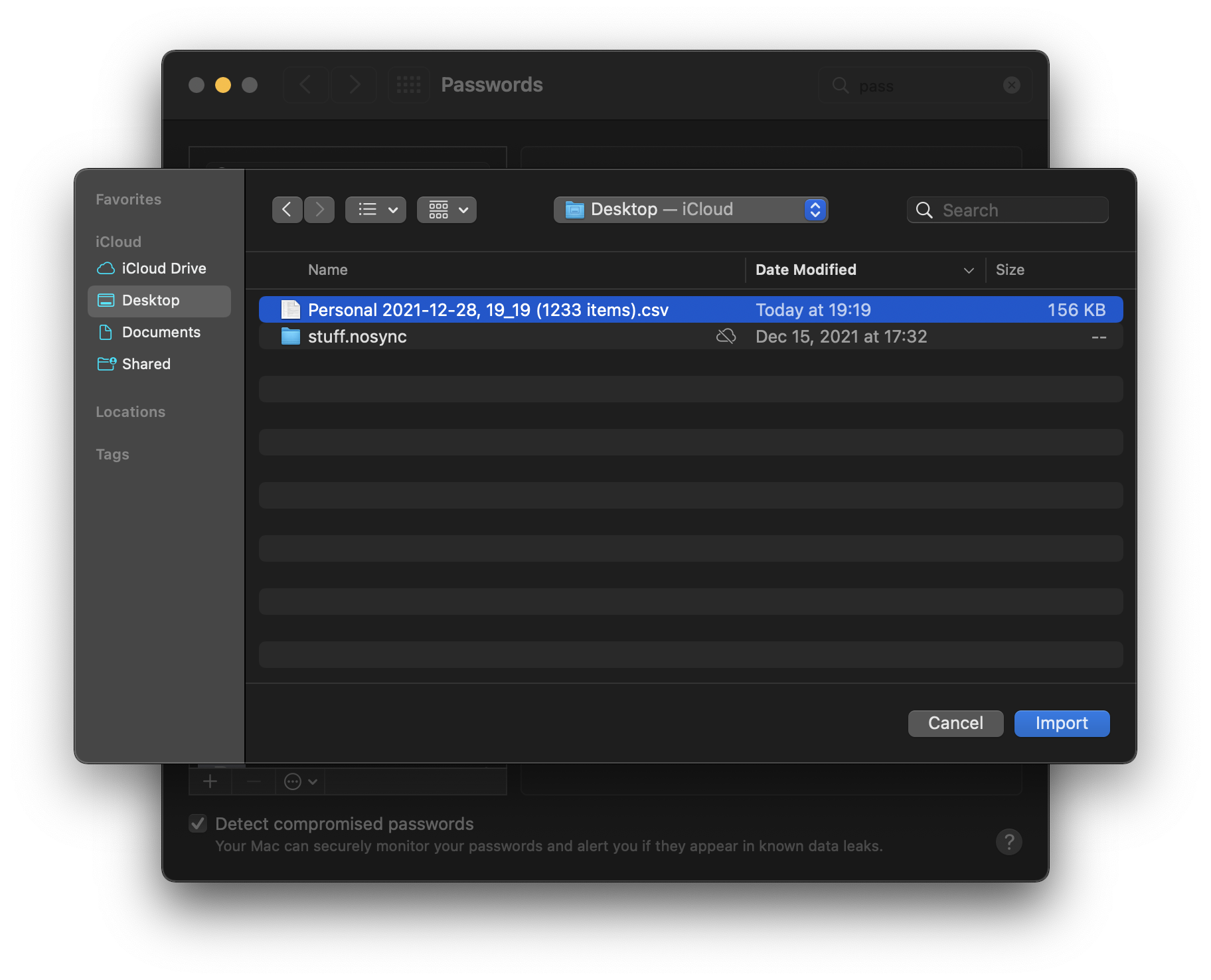Viewport: 1211px width, 980px height.
Task: Click the back arrow in file dialog
Action: point(287,210)
